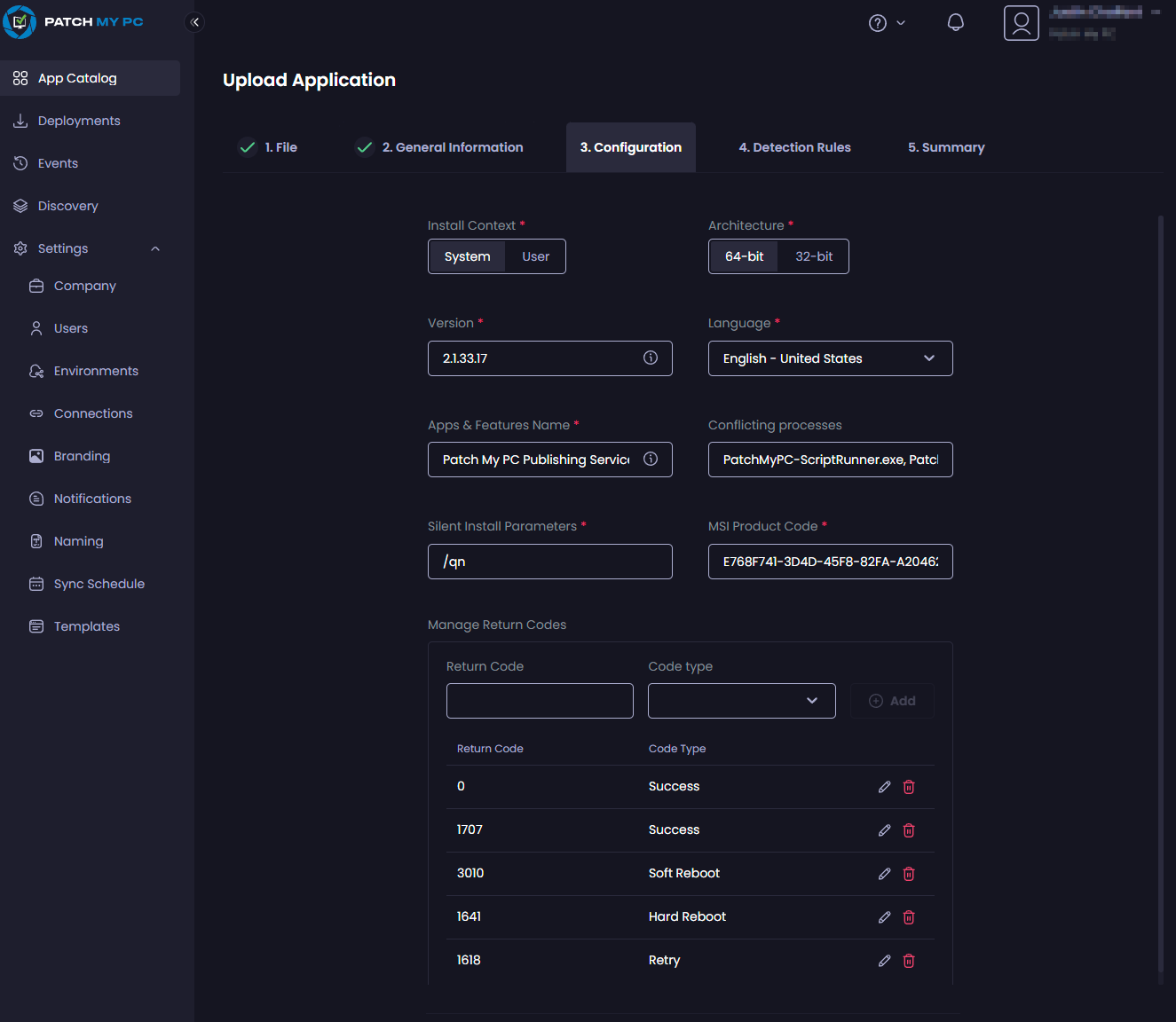Switch Install Context to User
Image resolution: width=1176 pixels, height=1022 pixels.
(535, 255)
